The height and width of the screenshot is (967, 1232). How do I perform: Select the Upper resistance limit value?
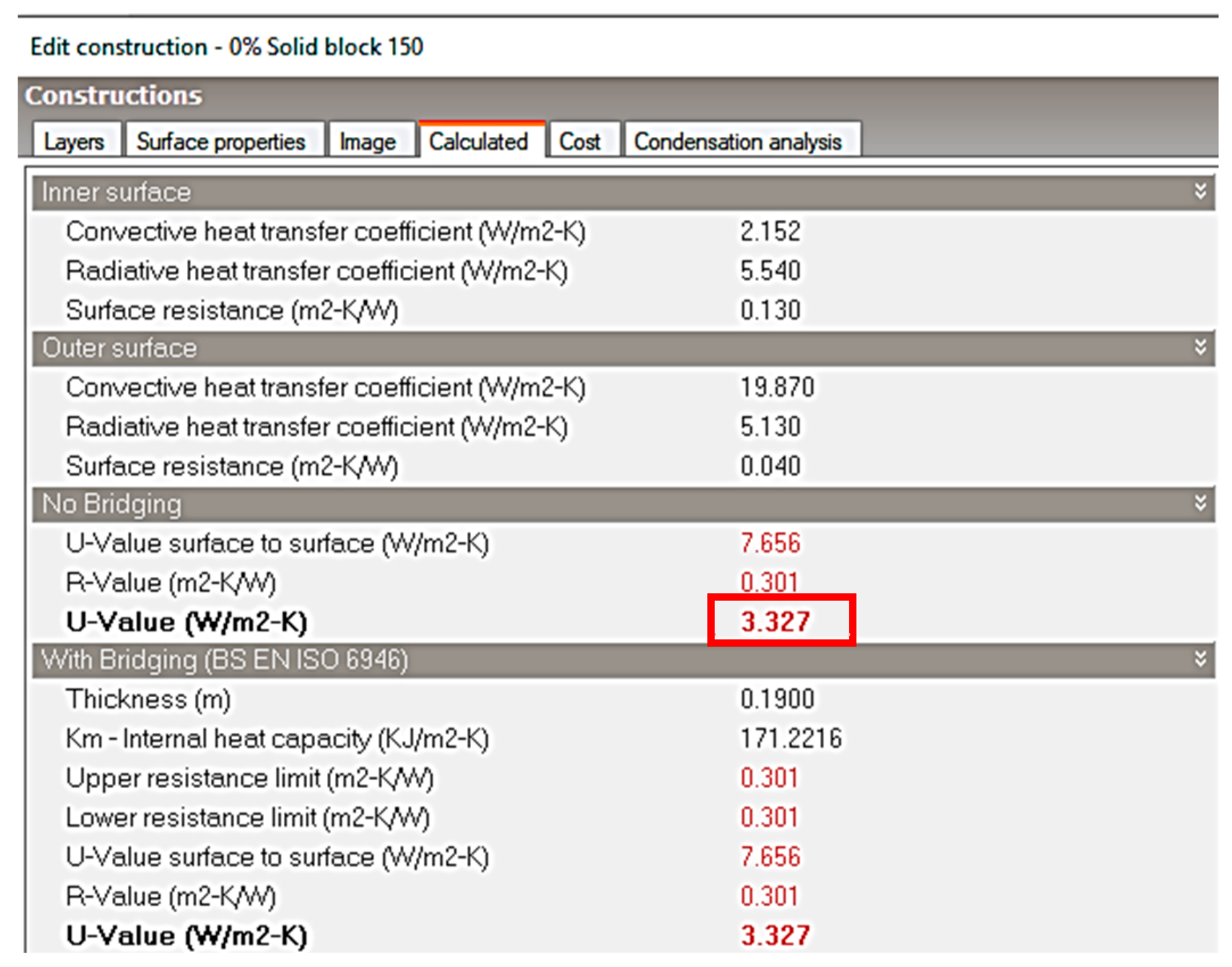click(x=768, y=778)
